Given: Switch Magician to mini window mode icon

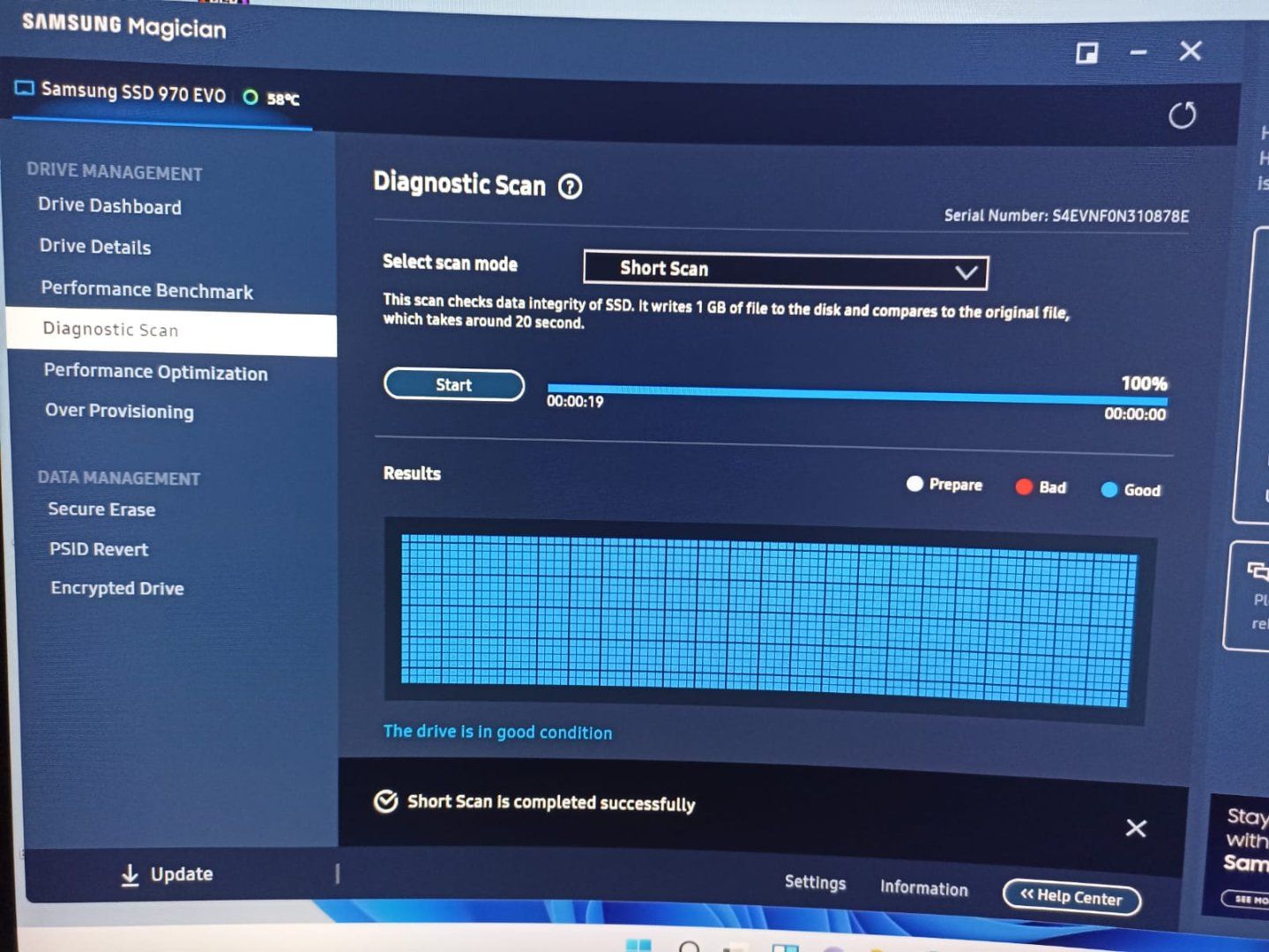Looking at the screenshot, I should point(1086,54).
